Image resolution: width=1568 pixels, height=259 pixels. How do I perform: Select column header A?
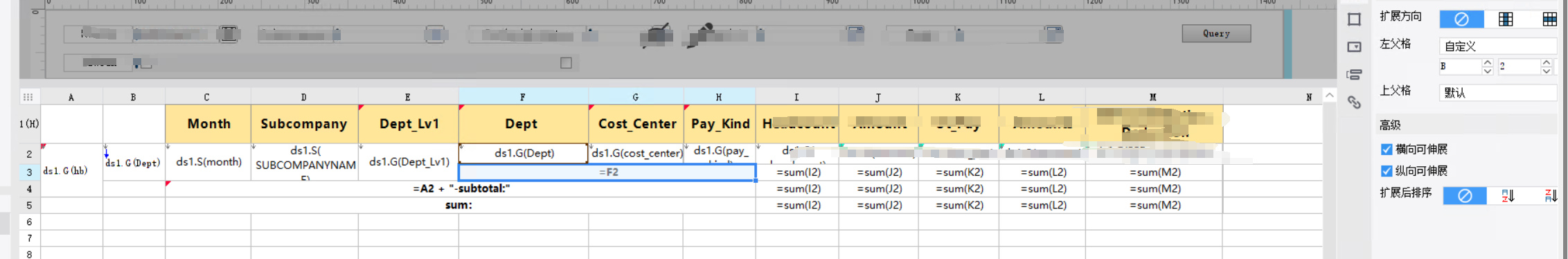pos(71,98)
